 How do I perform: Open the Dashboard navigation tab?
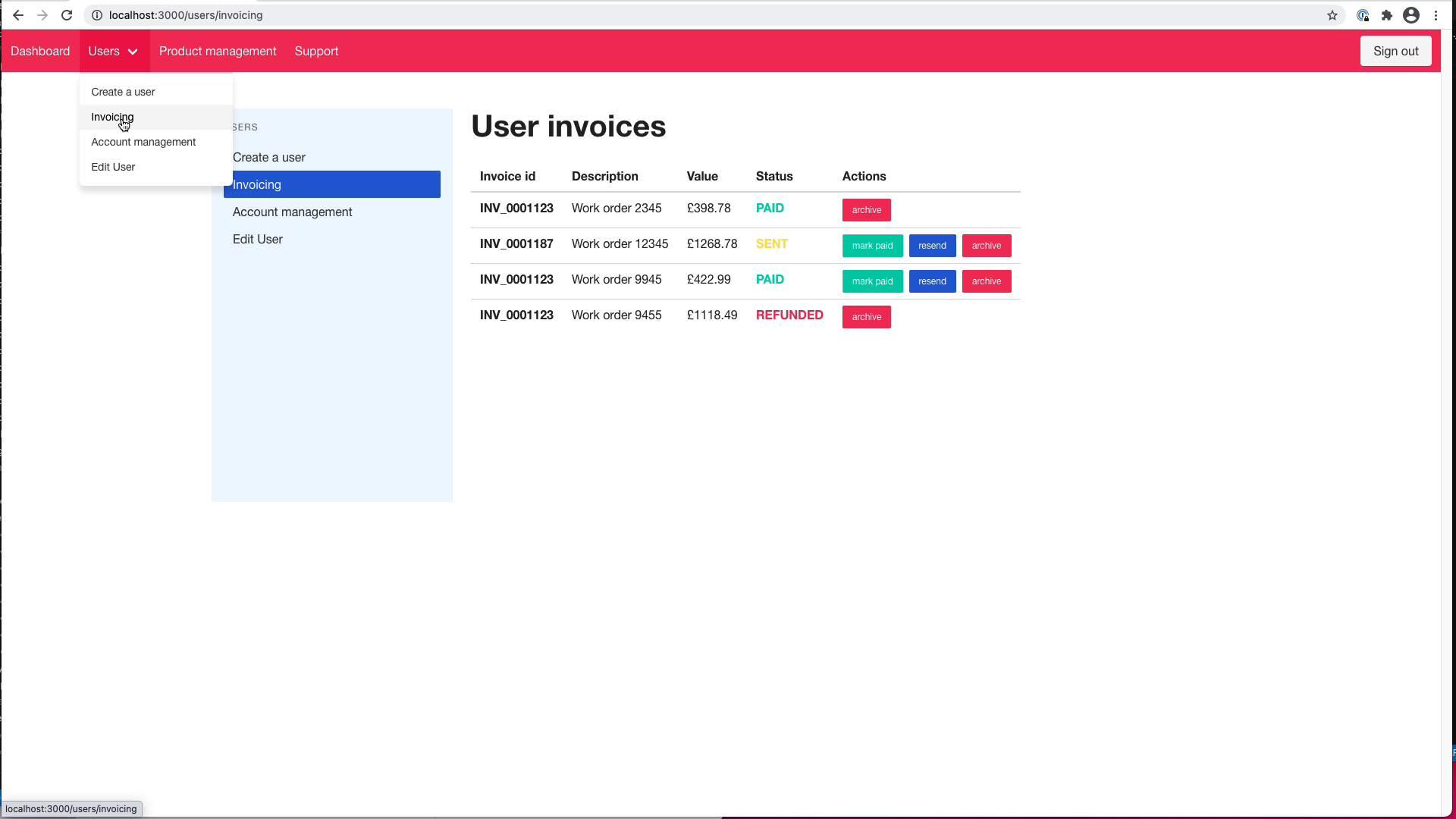click(40, 51)
